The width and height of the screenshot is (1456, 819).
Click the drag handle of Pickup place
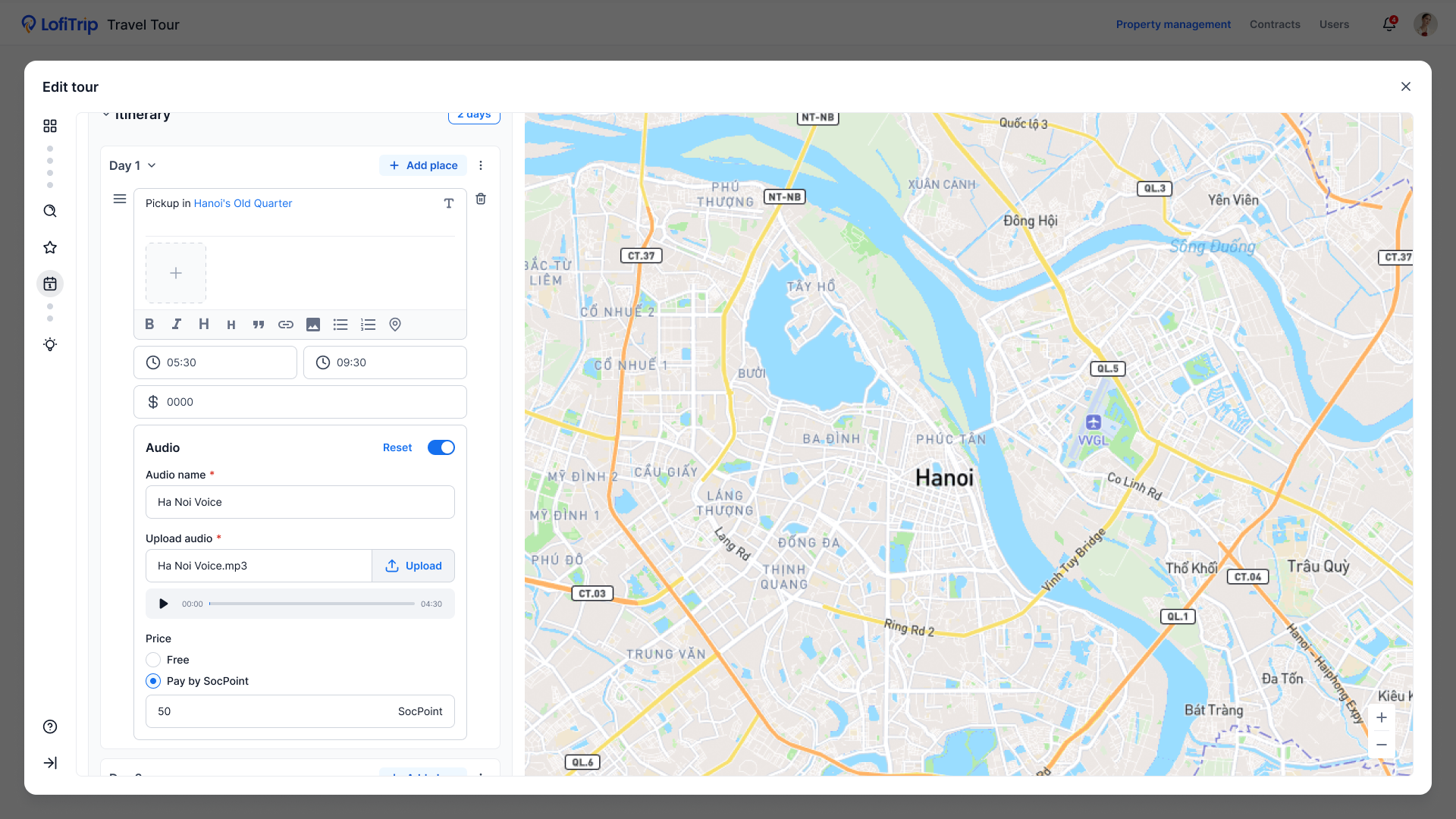[120, 199]
